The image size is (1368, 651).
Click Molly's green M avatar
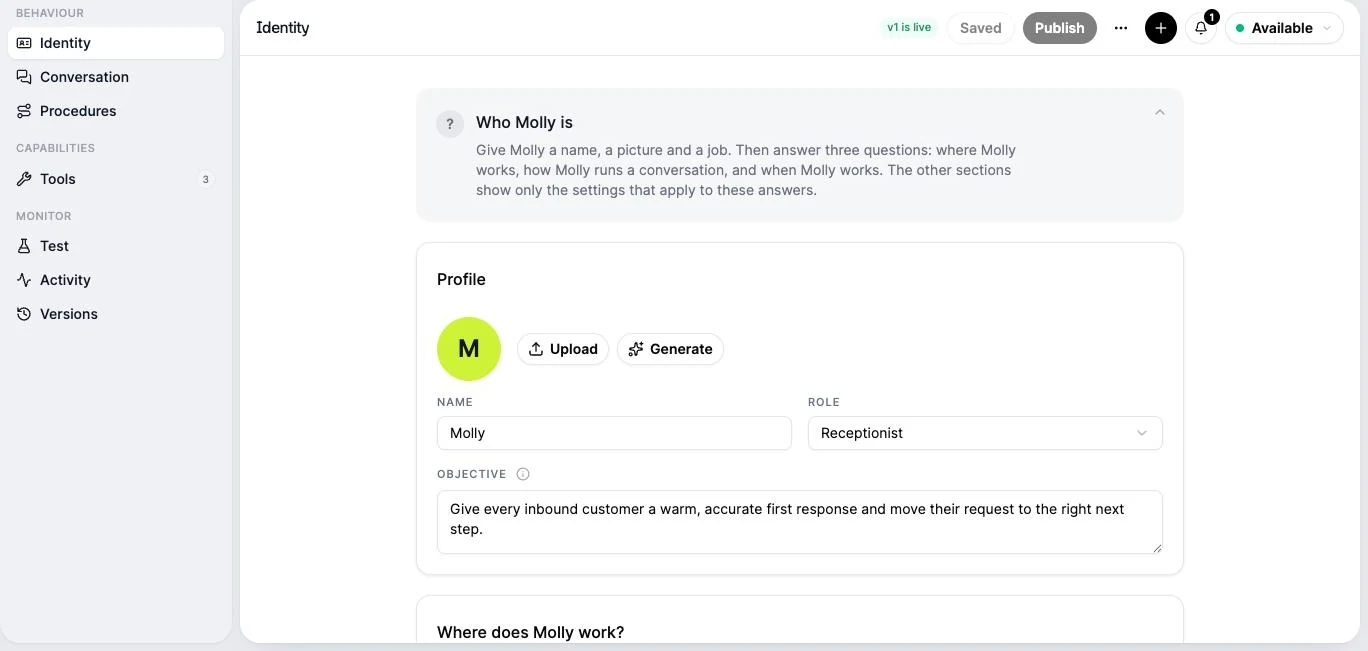click(469, 349)
